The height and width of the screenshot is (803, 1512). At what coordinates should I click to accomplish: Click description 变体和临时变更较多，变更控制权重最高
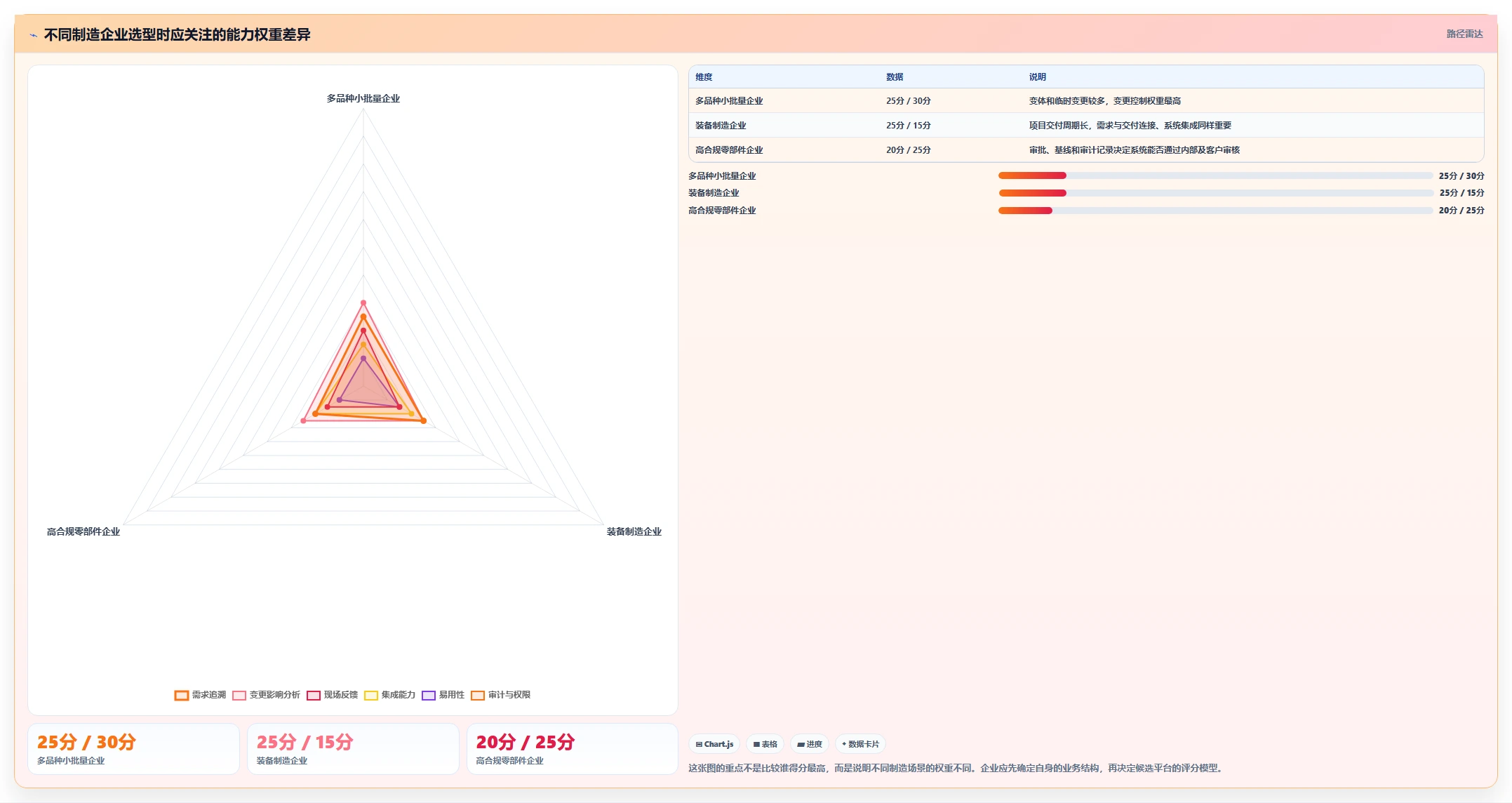click(x=1105, y=101)
